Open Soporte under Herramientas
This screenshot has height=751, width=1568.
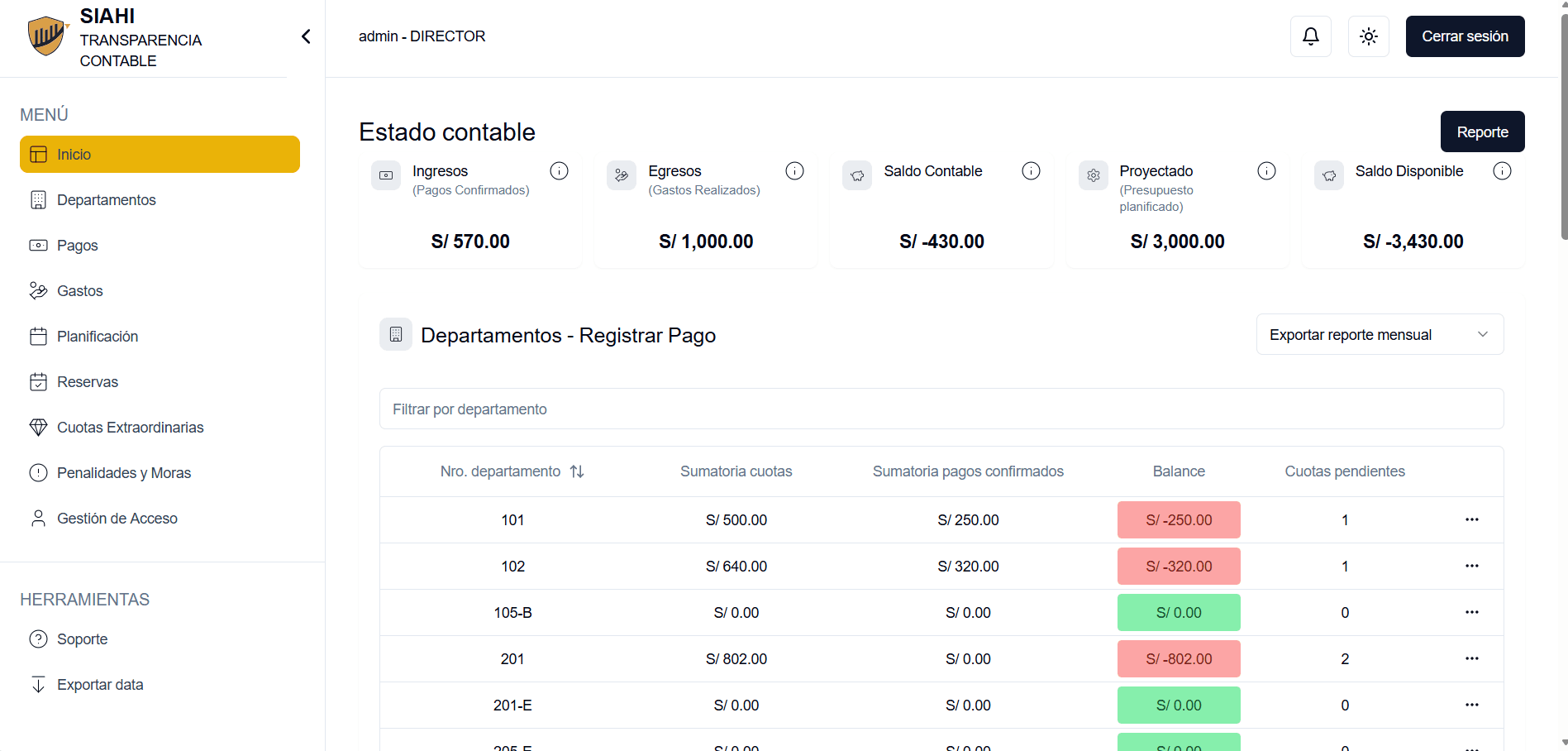coord(160,639)
